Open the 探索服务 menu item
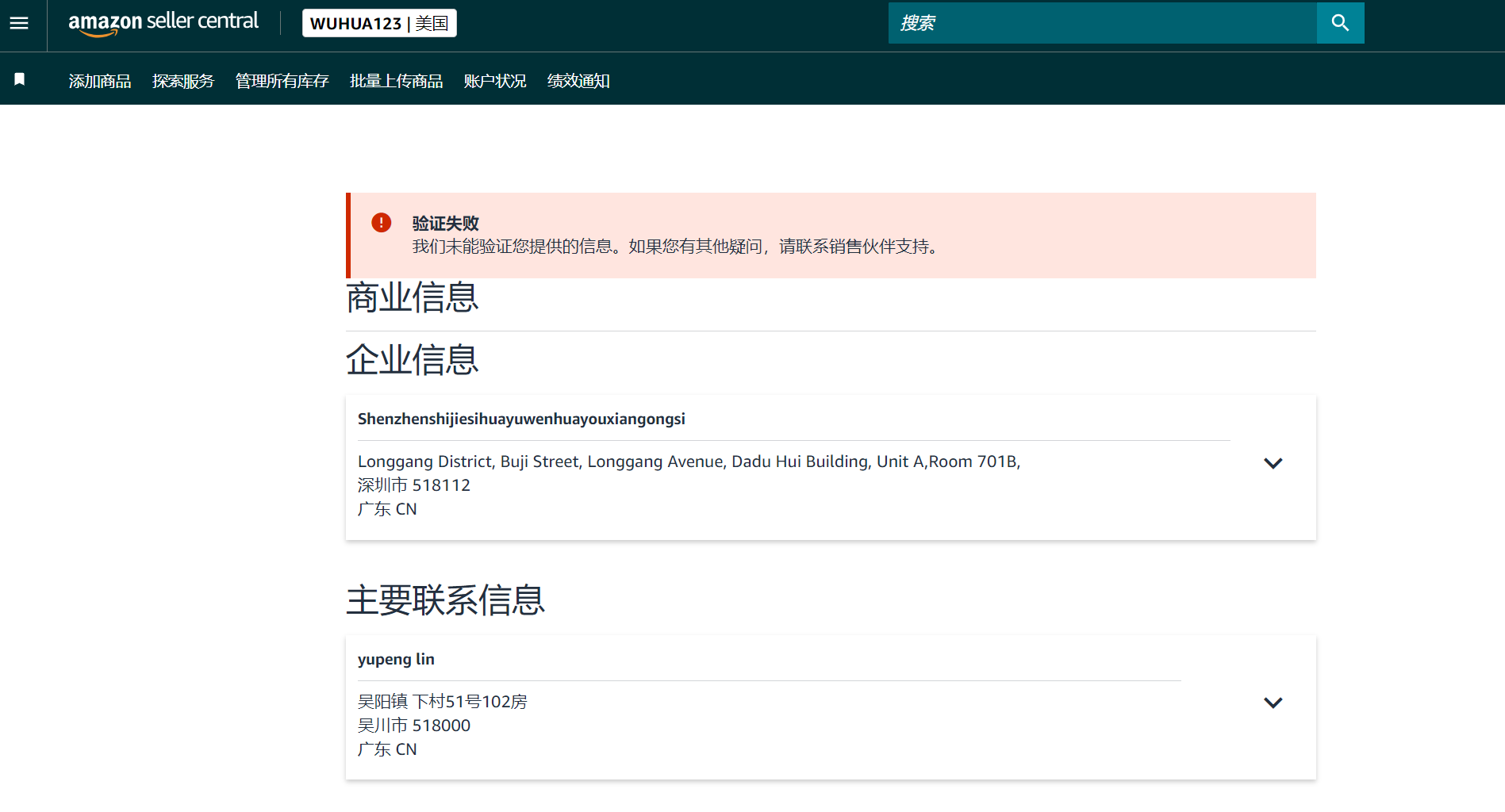1505x812 pixels. [183, 81]
